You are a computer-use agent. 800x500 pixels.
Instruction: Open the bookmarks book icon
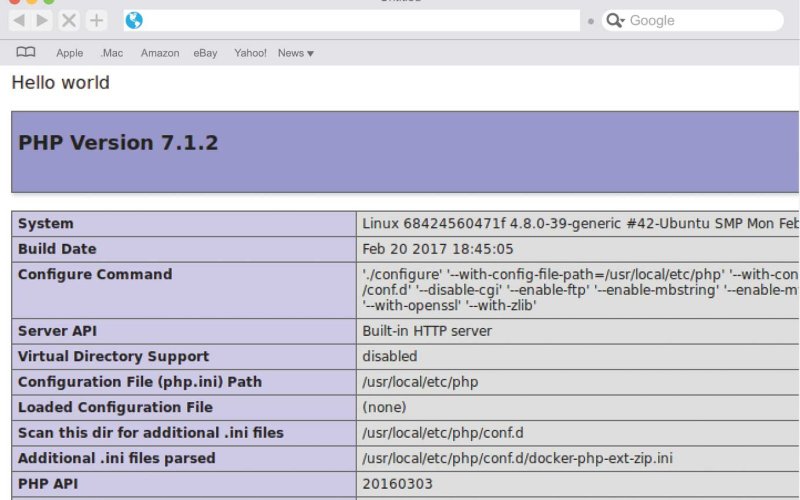[26, 52]
